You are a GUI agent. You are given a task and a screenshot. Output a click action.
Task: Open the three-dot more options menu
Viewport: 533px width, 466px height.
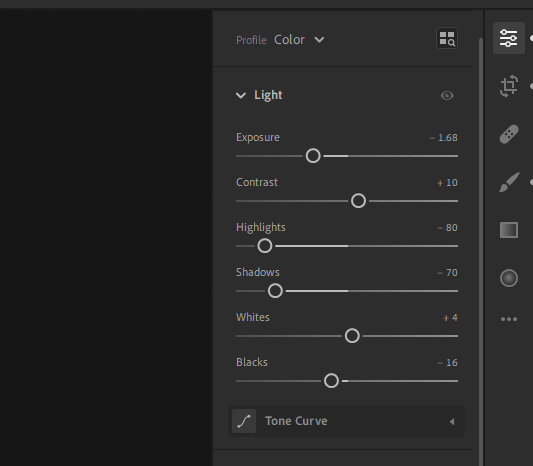point(509,319)
